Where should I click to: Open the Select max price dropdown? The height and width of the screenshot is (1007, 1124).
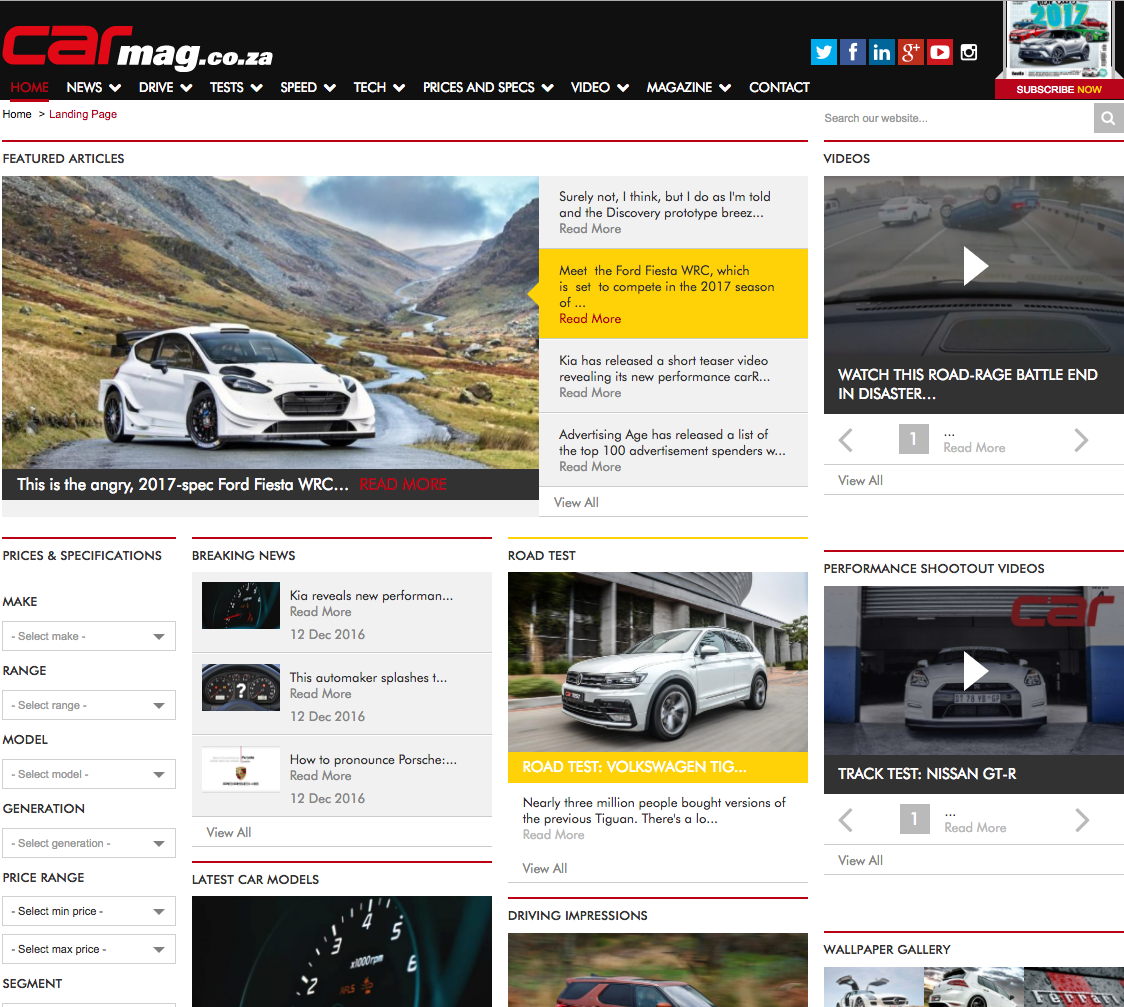pos(89,949)
